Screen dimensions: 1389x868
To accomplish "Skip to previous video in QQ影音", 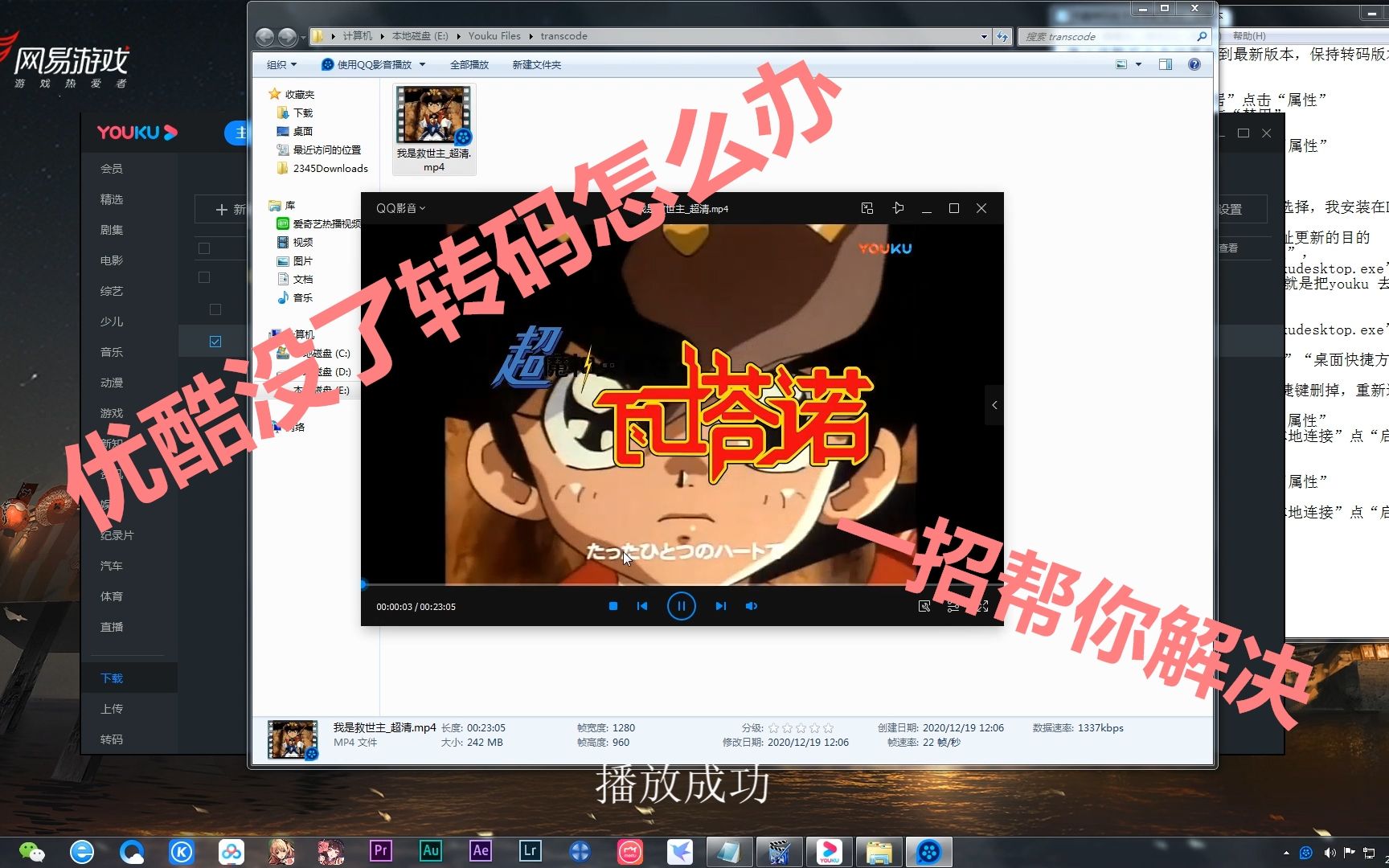I will tap(642, 606).
